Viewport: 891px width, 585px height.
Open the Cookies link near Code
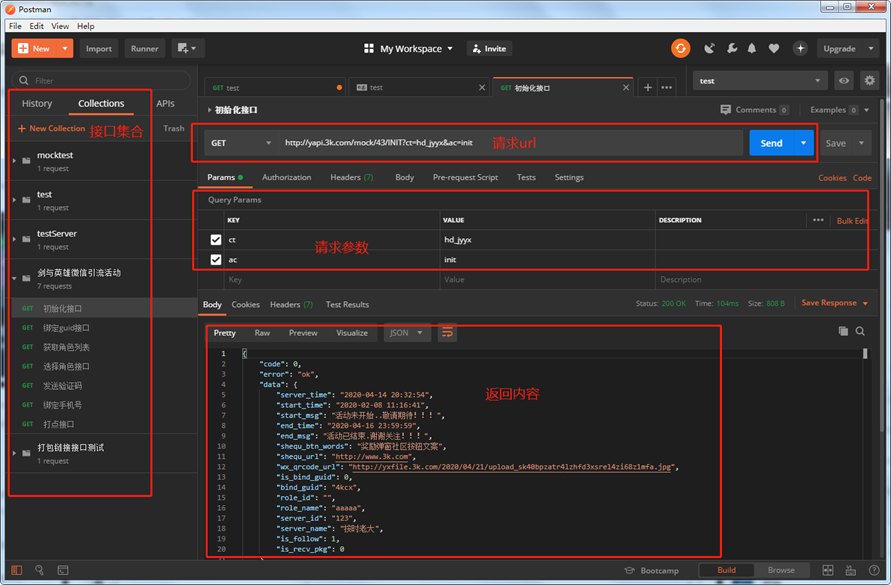[832, 178]
